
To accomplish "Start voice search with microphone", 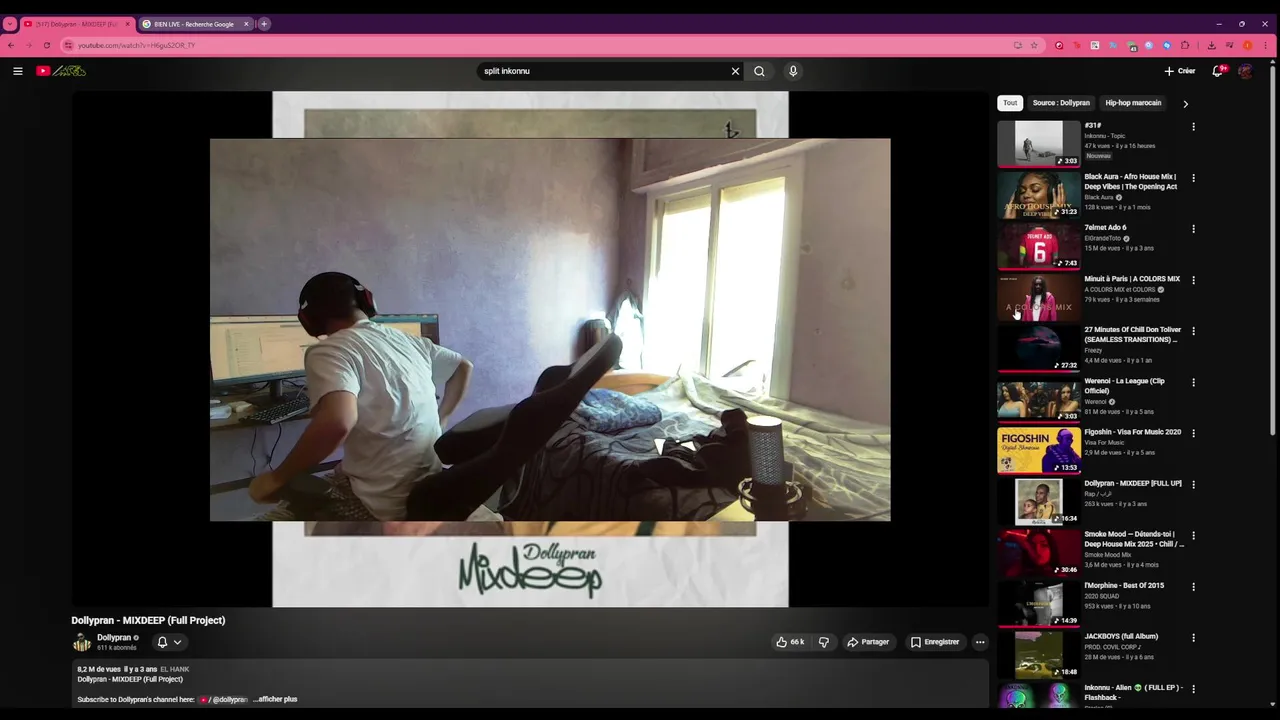I will (x=793, y=71).
